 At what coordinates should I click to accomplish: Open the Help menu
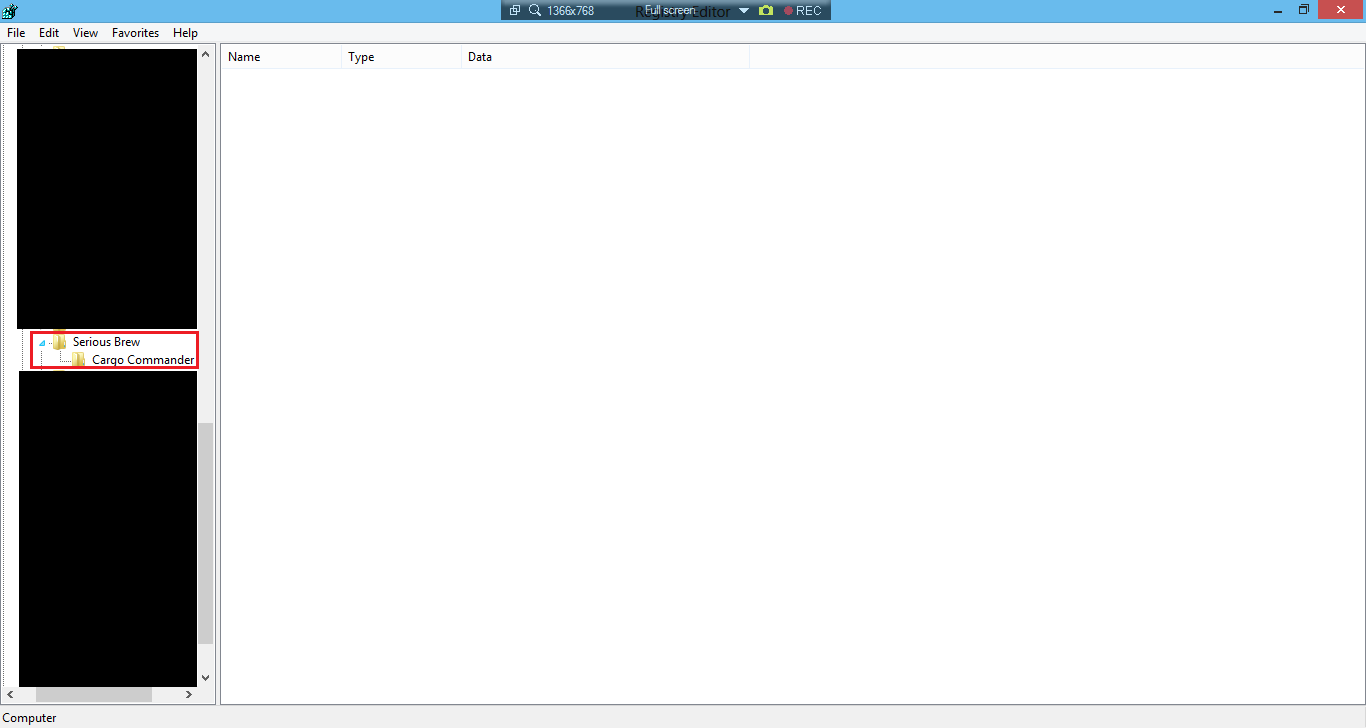click(x=185, y=33)
